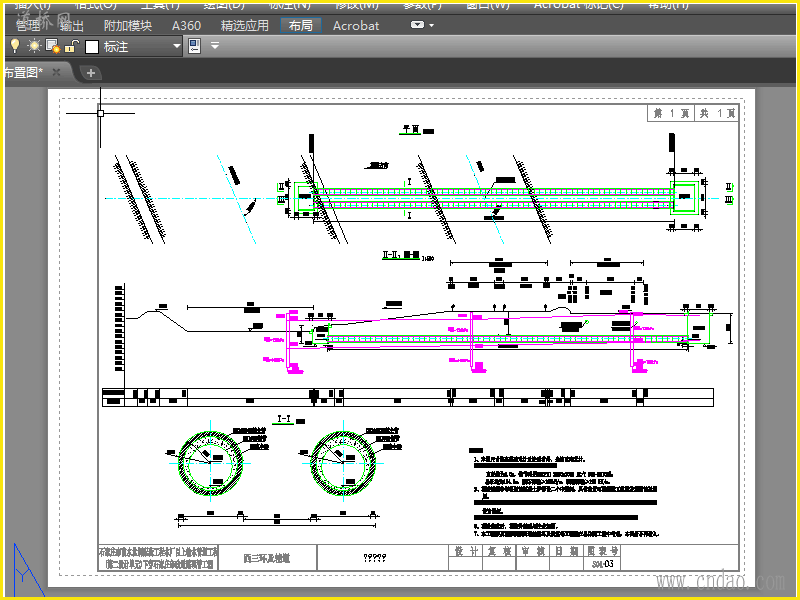Click the 复核 title block cell
This screenshot has width=800, height=600.
pyautogui.click(x=499, y=551)
